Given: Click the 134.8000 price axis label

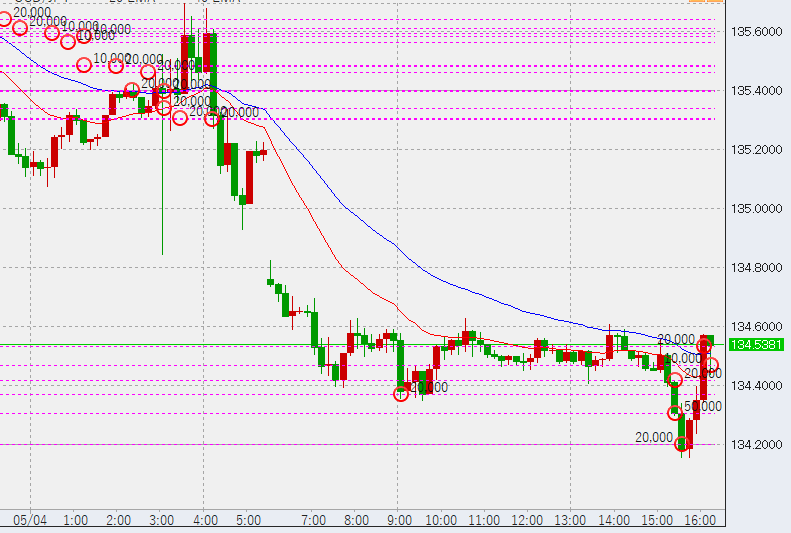Looking at the screenshot, I should point(756,268).
